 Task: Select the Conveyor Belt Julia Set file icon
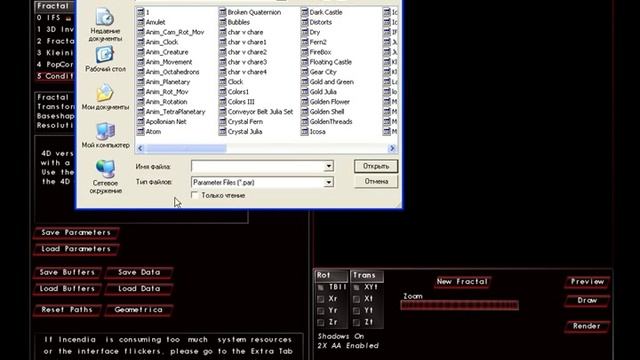coord(223,111)
